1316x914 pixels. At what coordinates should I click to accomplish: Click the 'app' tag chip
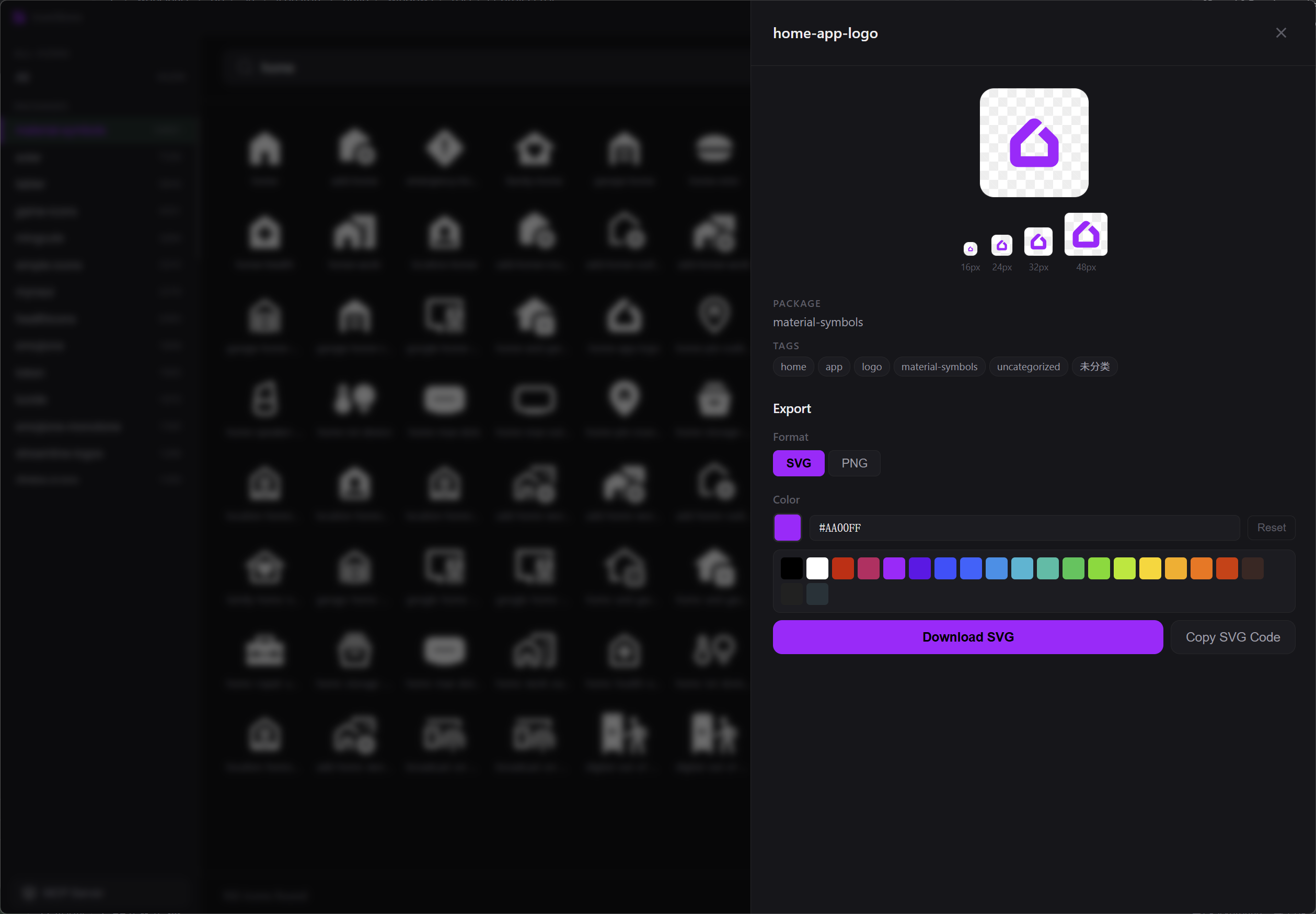click(x=834, y=367)
